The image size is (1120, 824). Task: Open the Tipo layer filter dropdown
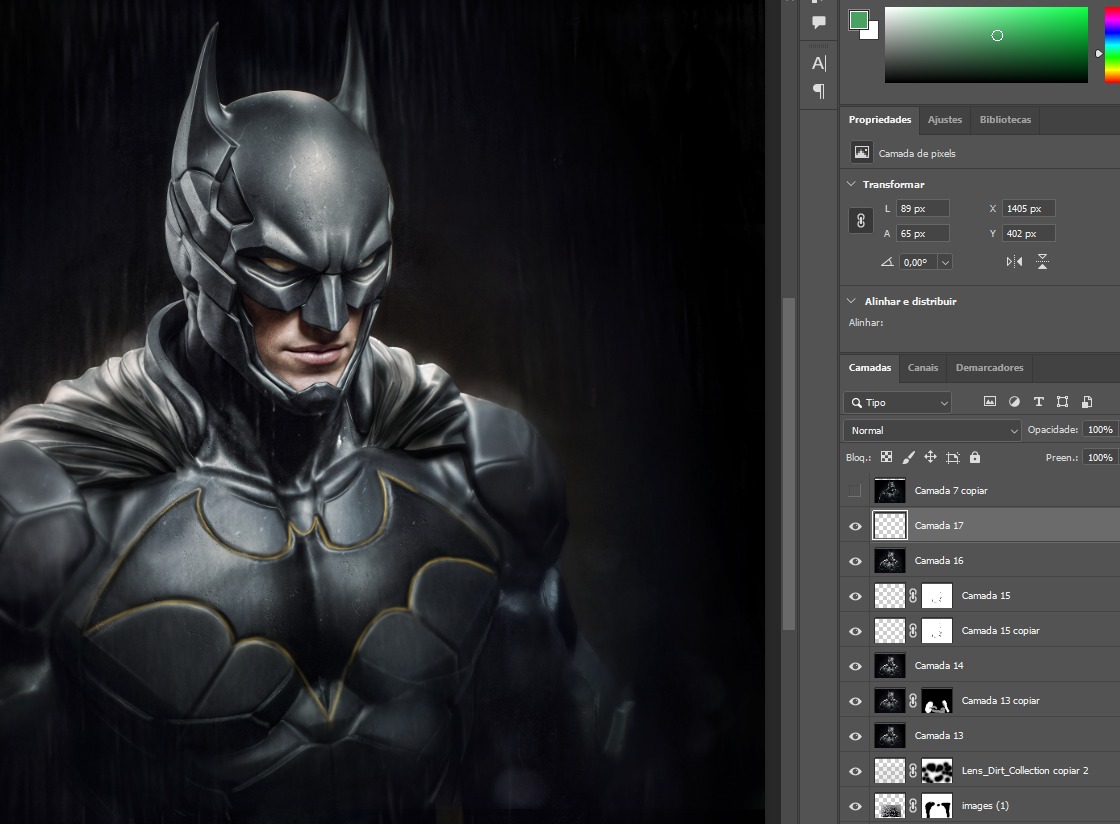click(897, 402)
